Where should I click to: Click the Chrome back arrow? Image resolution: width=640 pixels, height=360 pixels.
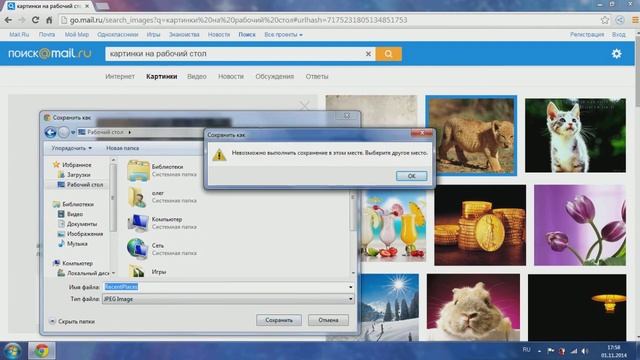point(9,20)
